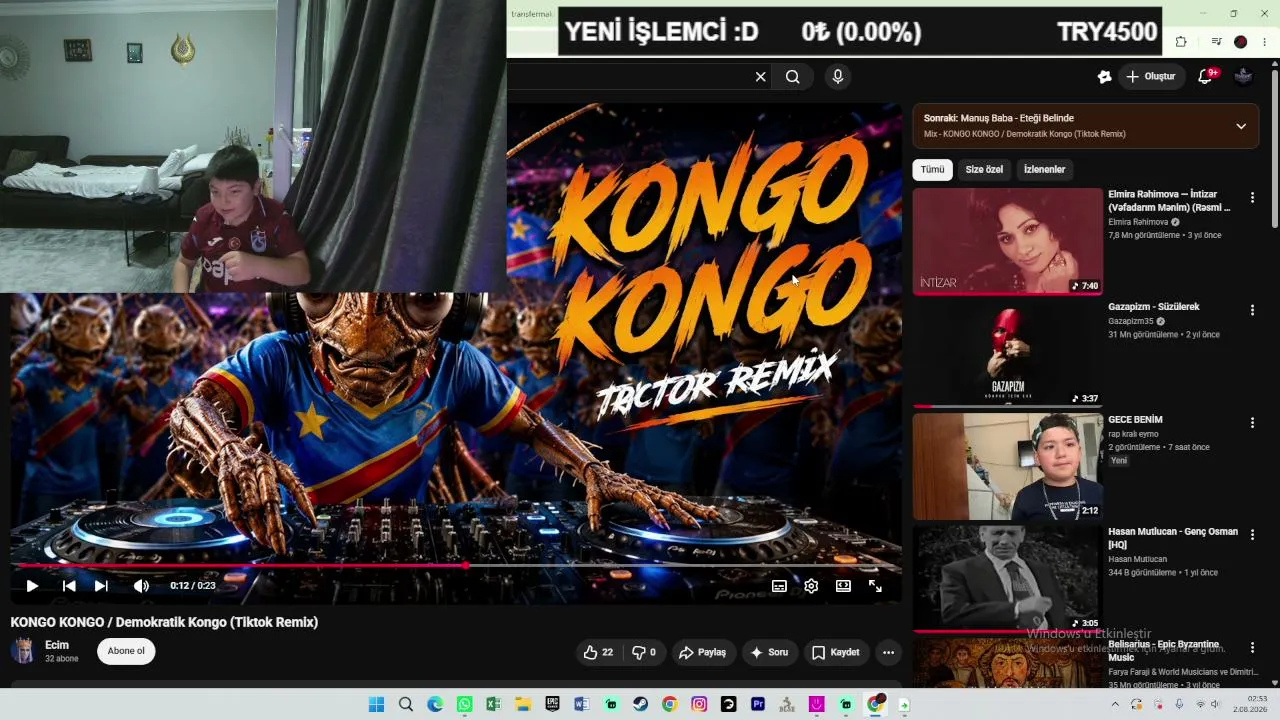The width and height of the screenshot is (1280, 720).
Task: Open WhatsApp from the taskbar
Action: coord(464,705)
